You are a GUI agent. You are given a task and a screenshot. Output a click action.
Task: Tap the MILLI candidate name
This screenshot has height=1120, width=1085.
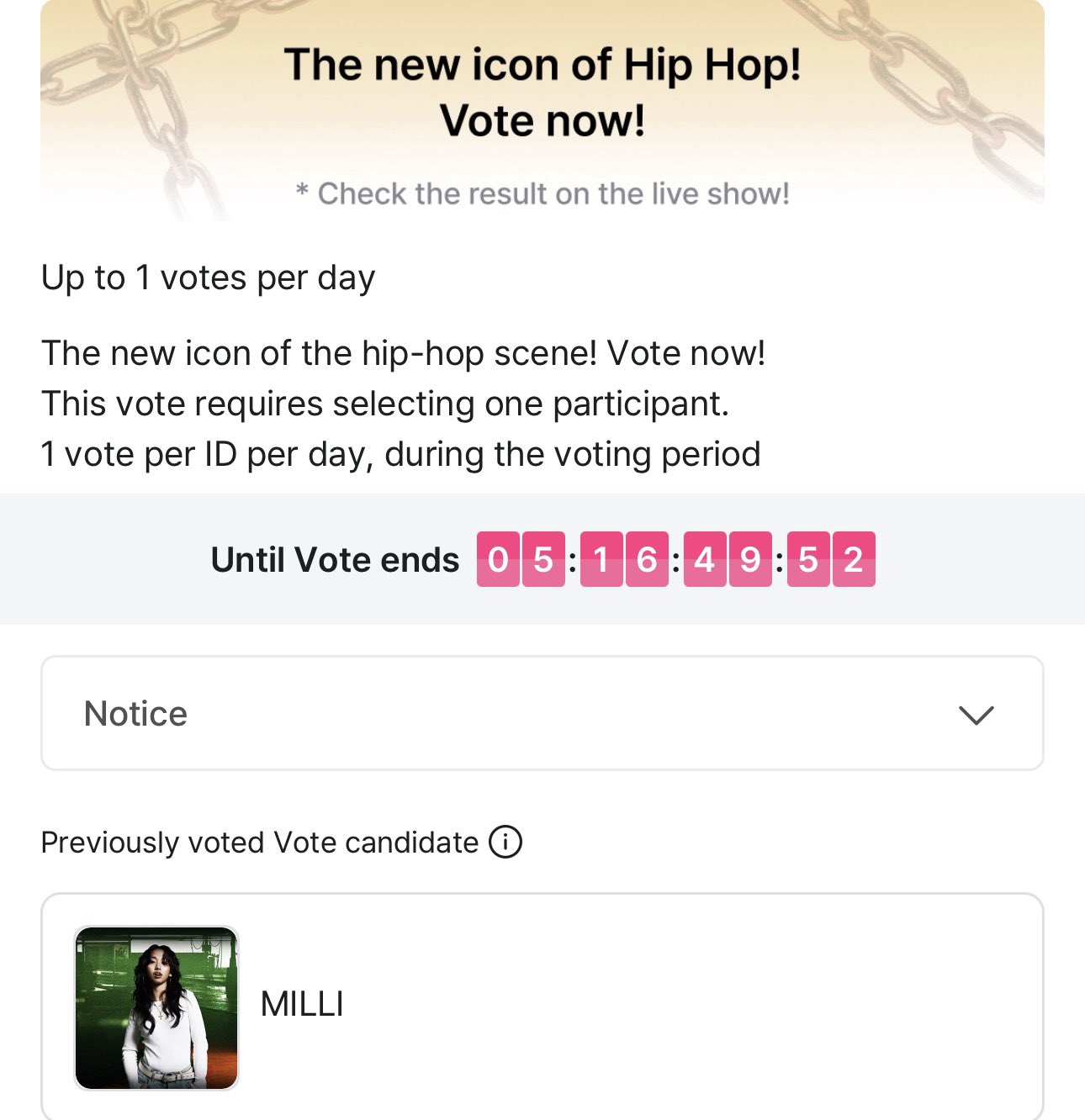(302, 1004)
